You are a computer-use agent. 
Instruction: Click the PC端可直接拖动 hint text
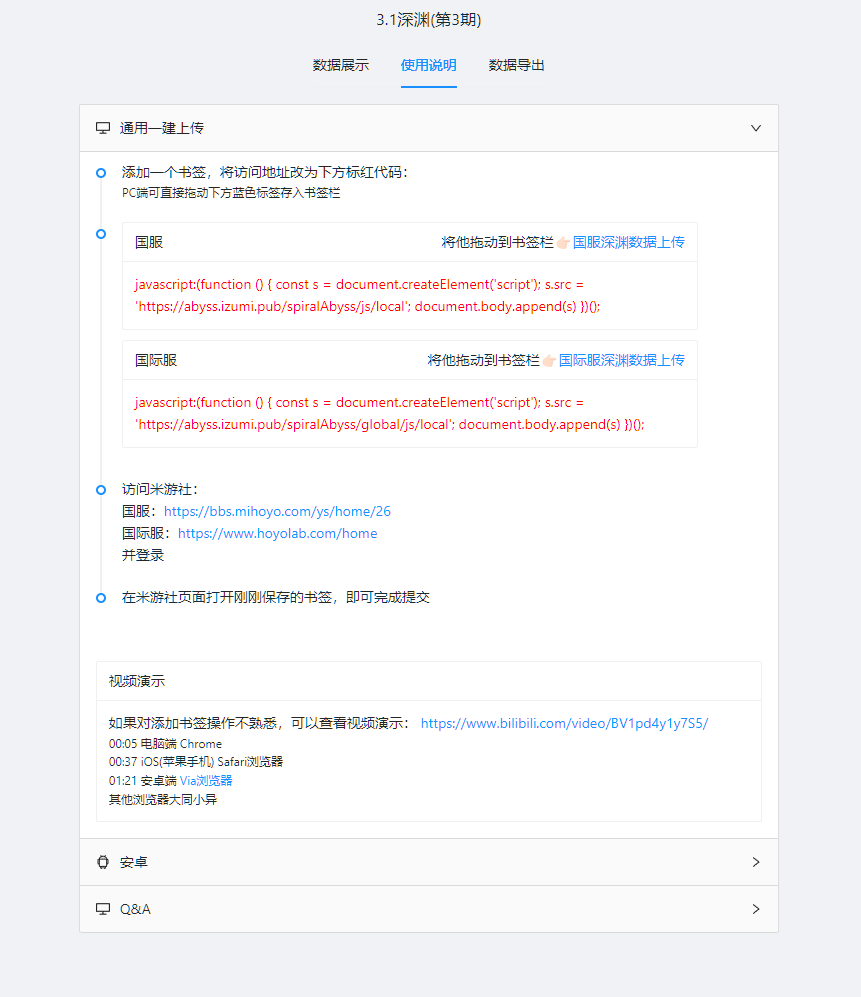point(231,193)
